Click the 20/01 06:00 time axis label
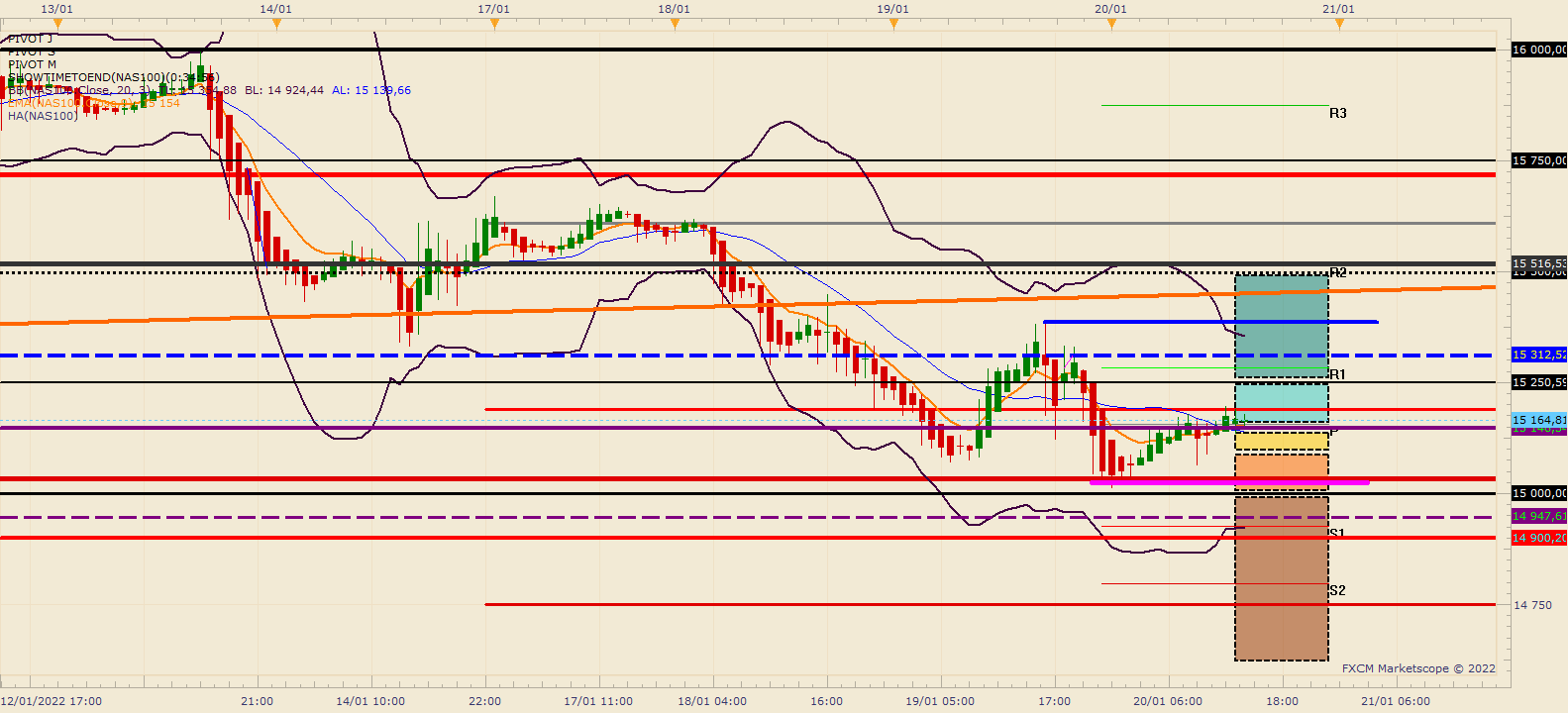Image resolution: width=1568 pixels, height=713 pixels. pyautogui.click(x=1168, y=701)
